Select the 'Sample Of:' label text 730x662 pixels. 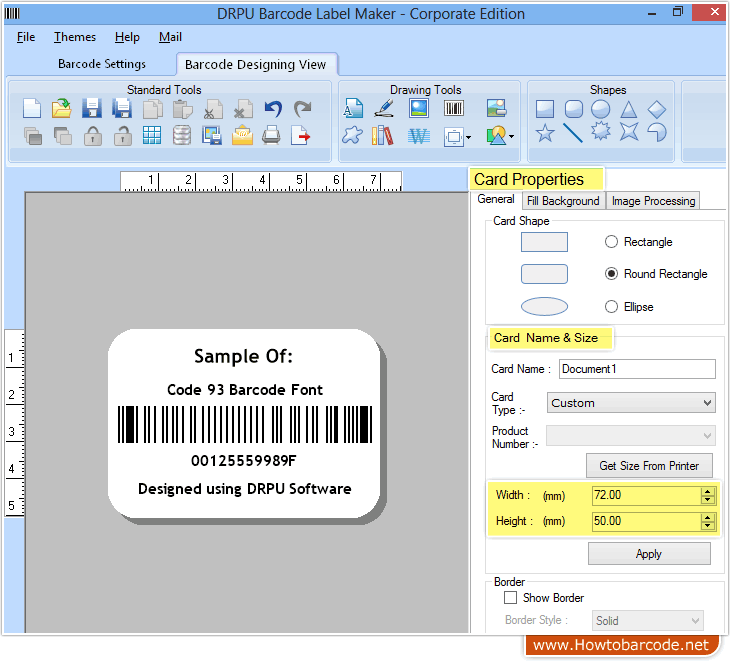(243, 356)
